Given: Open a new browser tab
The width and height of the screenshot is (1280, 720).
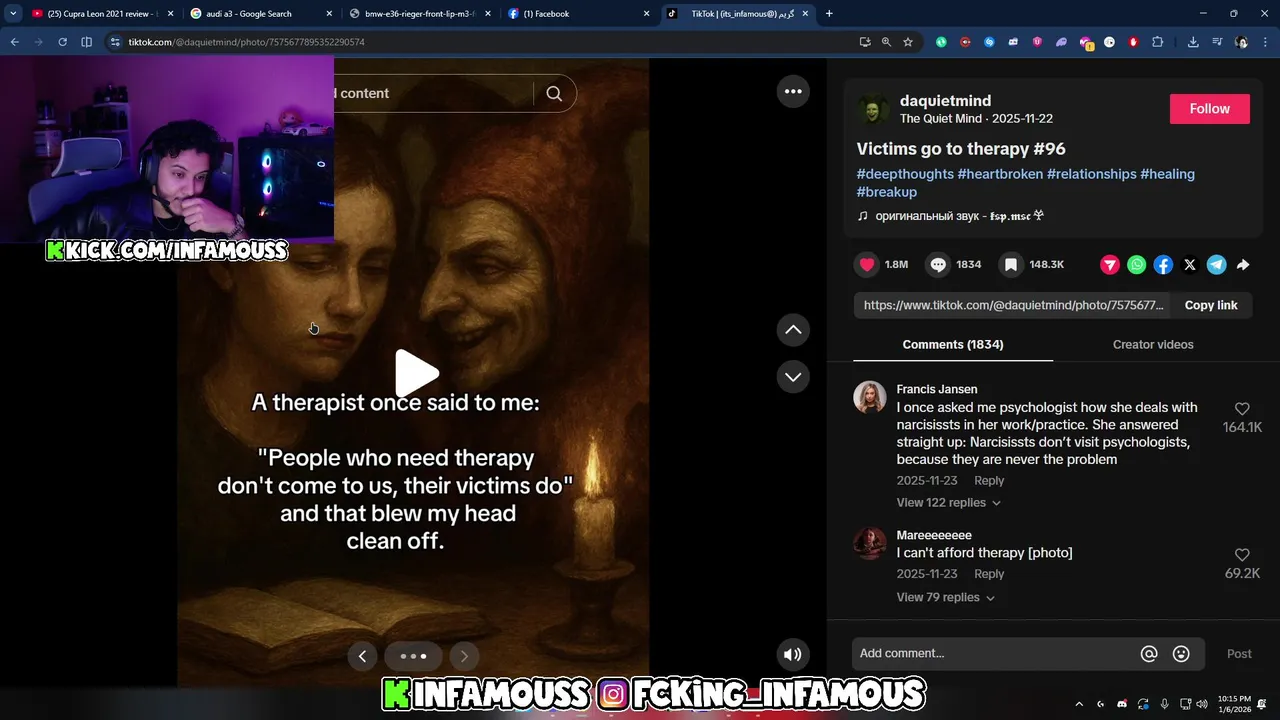Looking at the screenshot, I should 829,14.
